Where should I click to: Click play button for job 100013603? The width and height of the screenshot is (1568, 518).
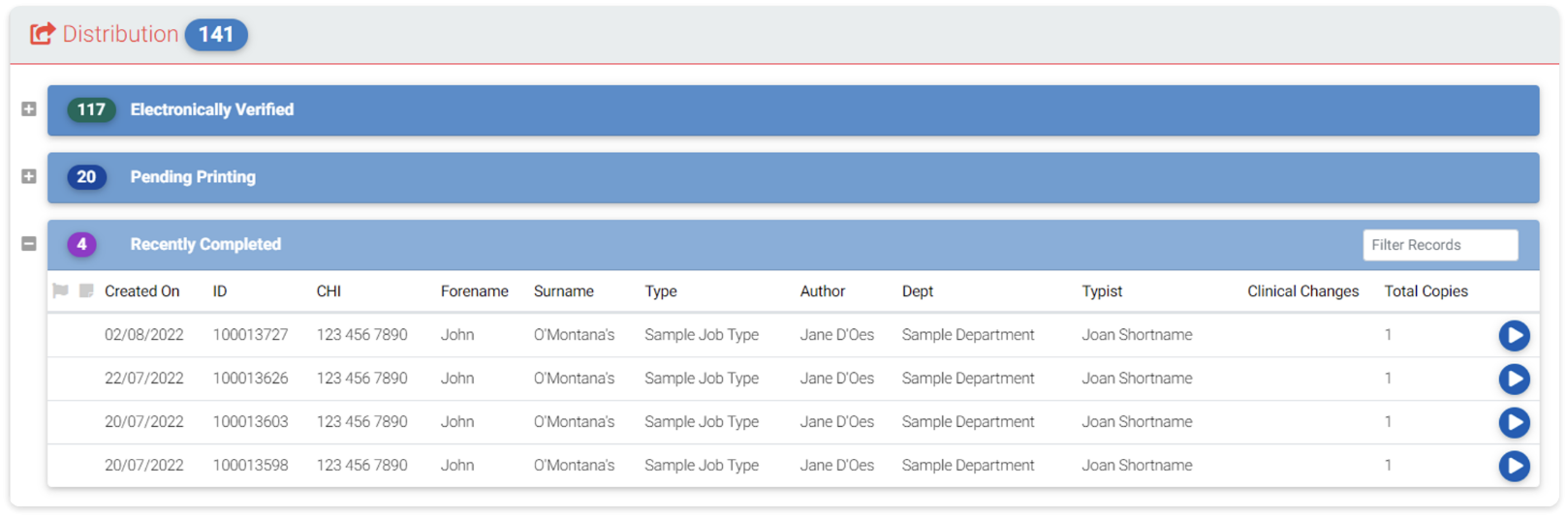point(1514,422)
